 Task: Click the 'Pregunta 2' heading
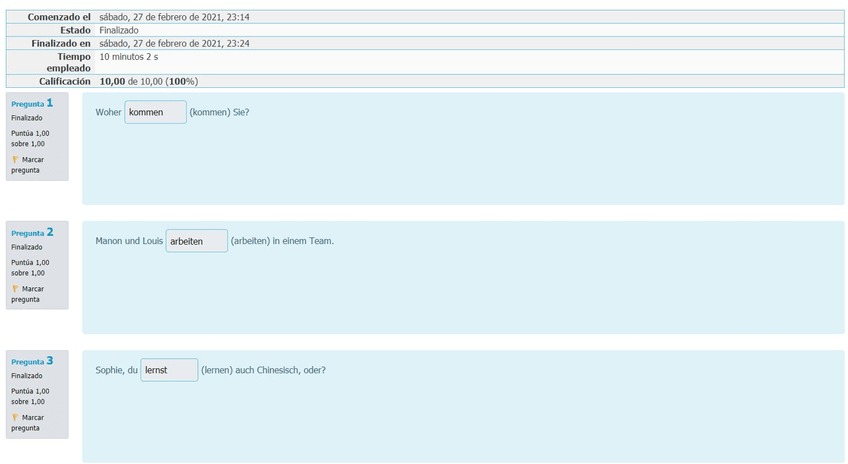click(32, 232)
